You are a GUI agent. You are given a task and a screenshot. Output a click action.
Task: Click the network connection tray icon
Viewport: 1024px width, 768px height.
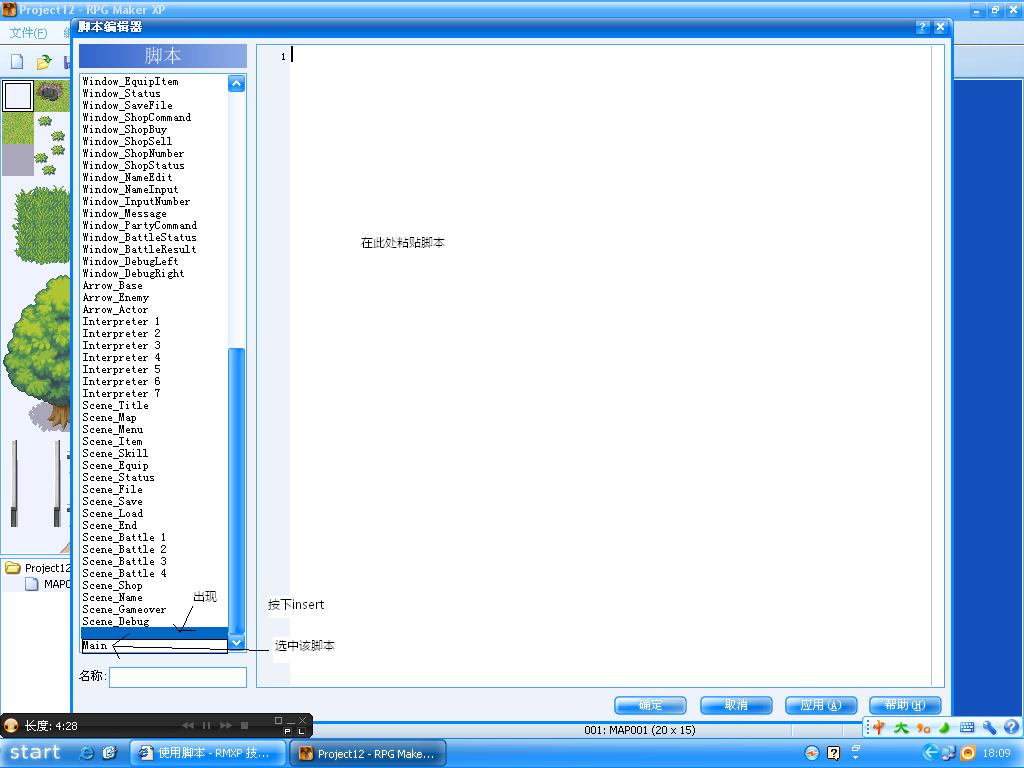tap(949, 752)
